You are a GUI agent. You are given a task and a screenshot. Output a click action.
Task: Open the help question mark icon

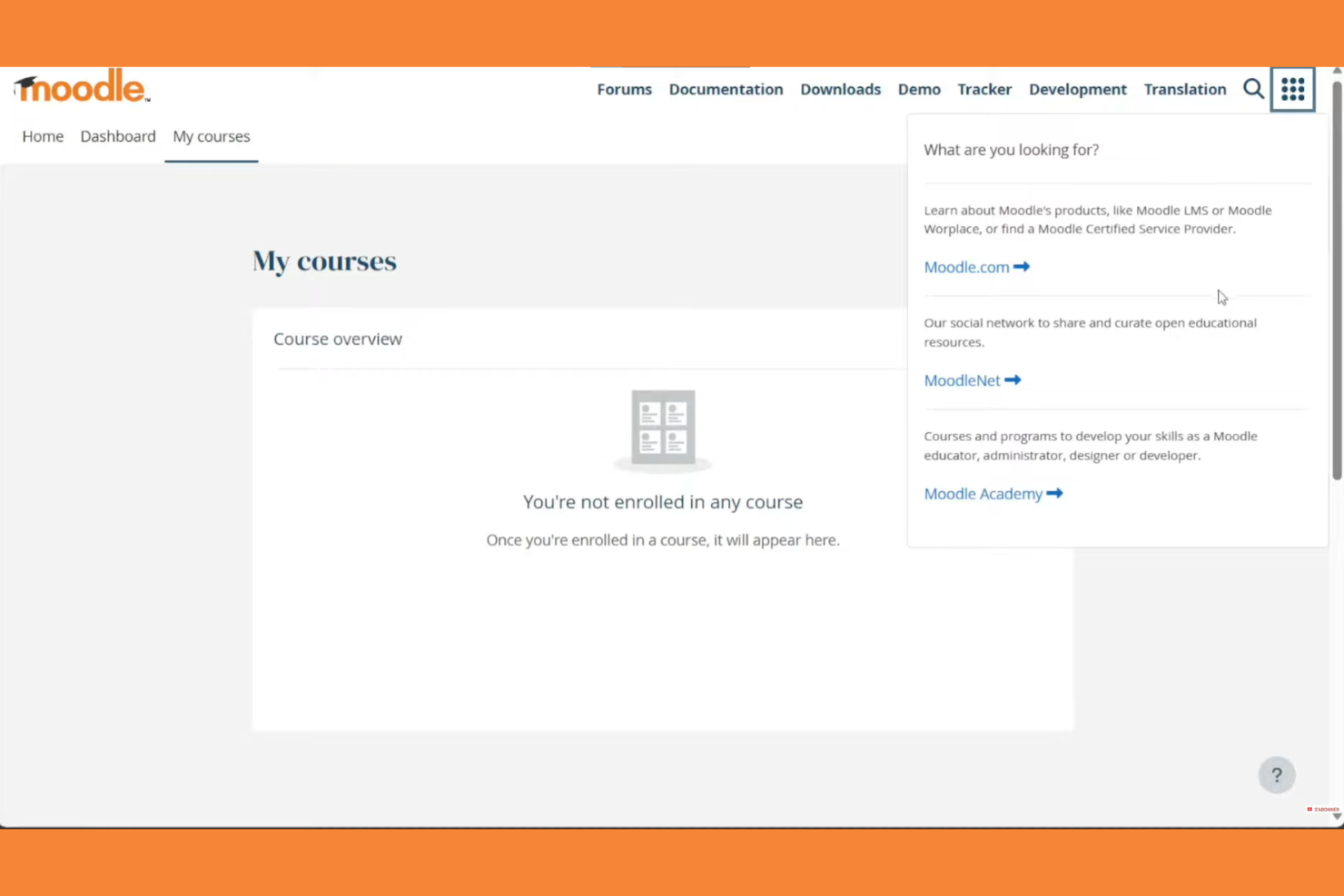(x=1276, y=774)
